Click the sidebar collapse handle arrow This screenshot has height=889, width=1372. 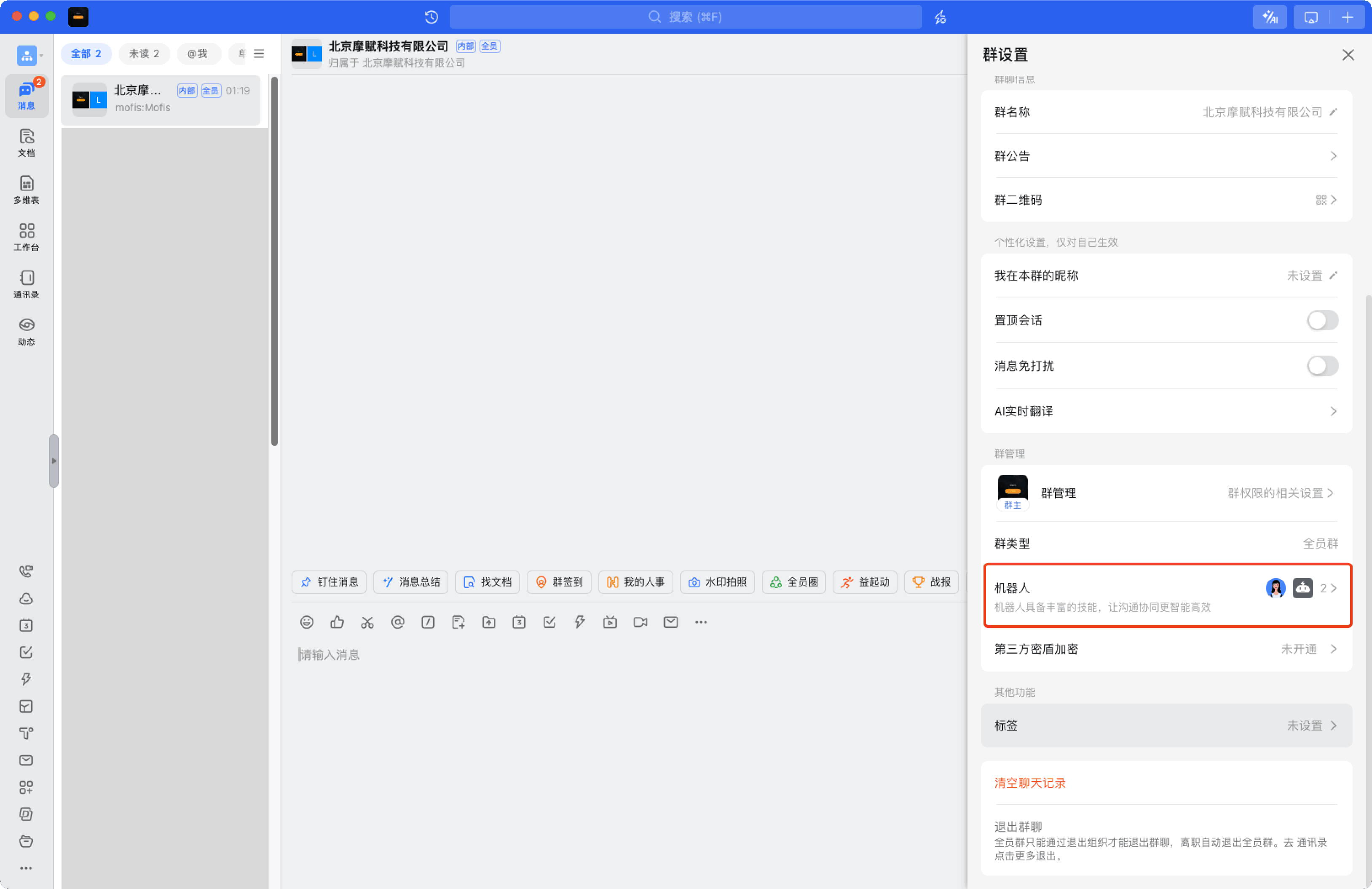tap(54, 461)
